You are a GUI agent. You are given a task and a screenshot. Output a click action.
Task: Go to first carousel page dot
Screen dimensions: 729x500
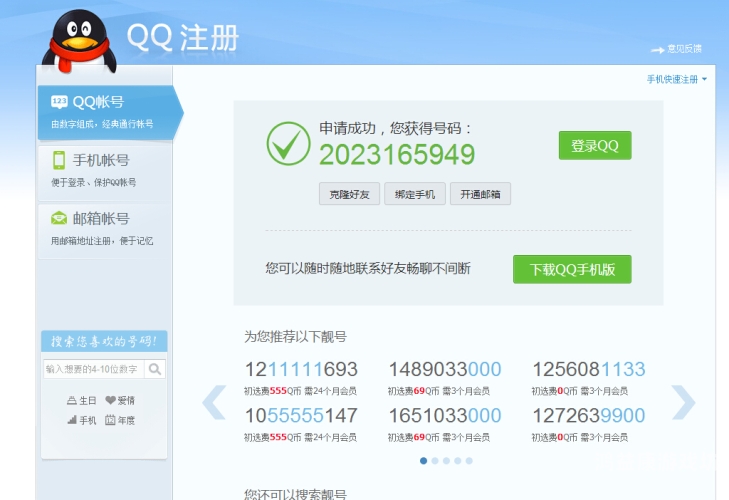[424, 460]
